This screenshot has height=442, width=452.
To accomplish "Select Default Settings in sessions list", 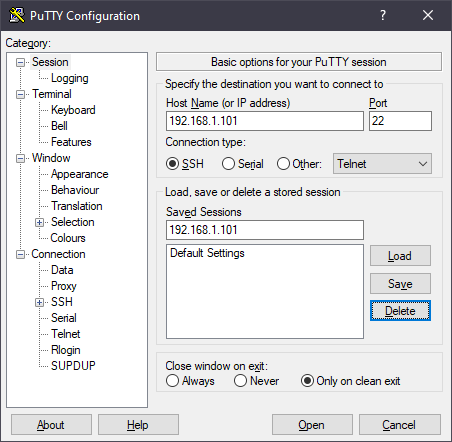I will click(x=207, y=253).
